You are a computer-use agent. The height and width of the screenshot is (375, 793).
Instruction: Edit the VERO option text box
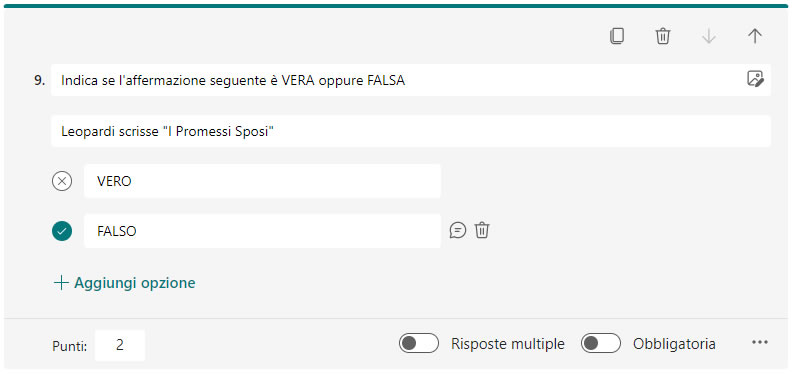(x=262, y=181)
